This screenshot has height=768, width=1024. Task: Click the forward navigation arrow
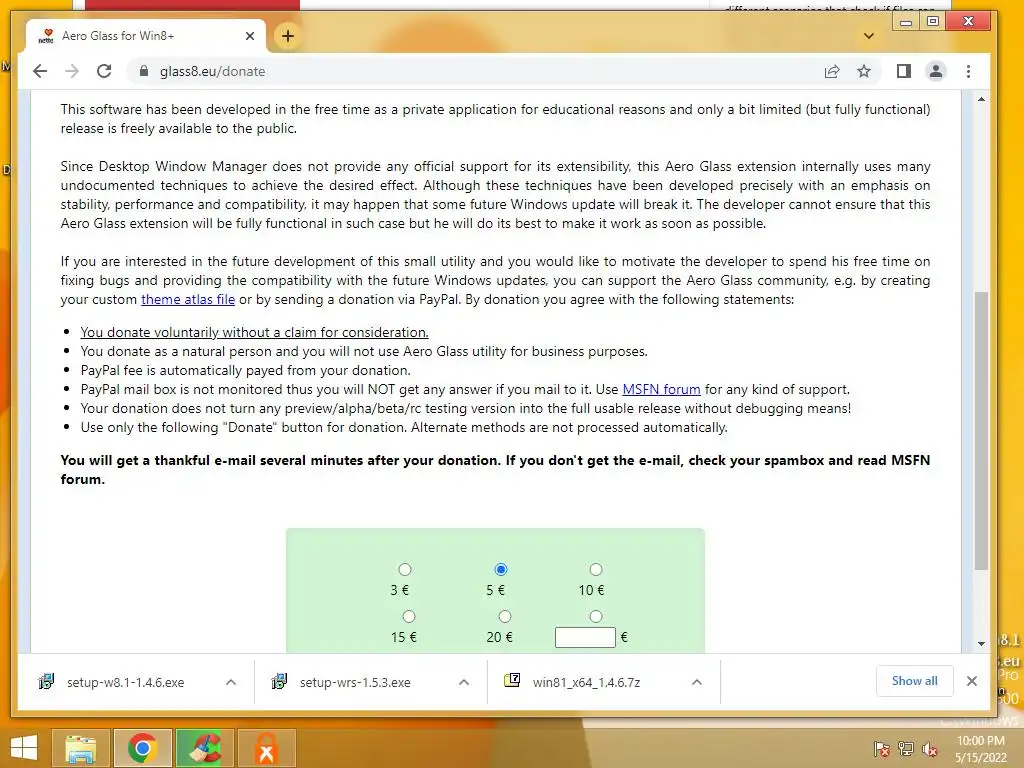coord(72,71)
